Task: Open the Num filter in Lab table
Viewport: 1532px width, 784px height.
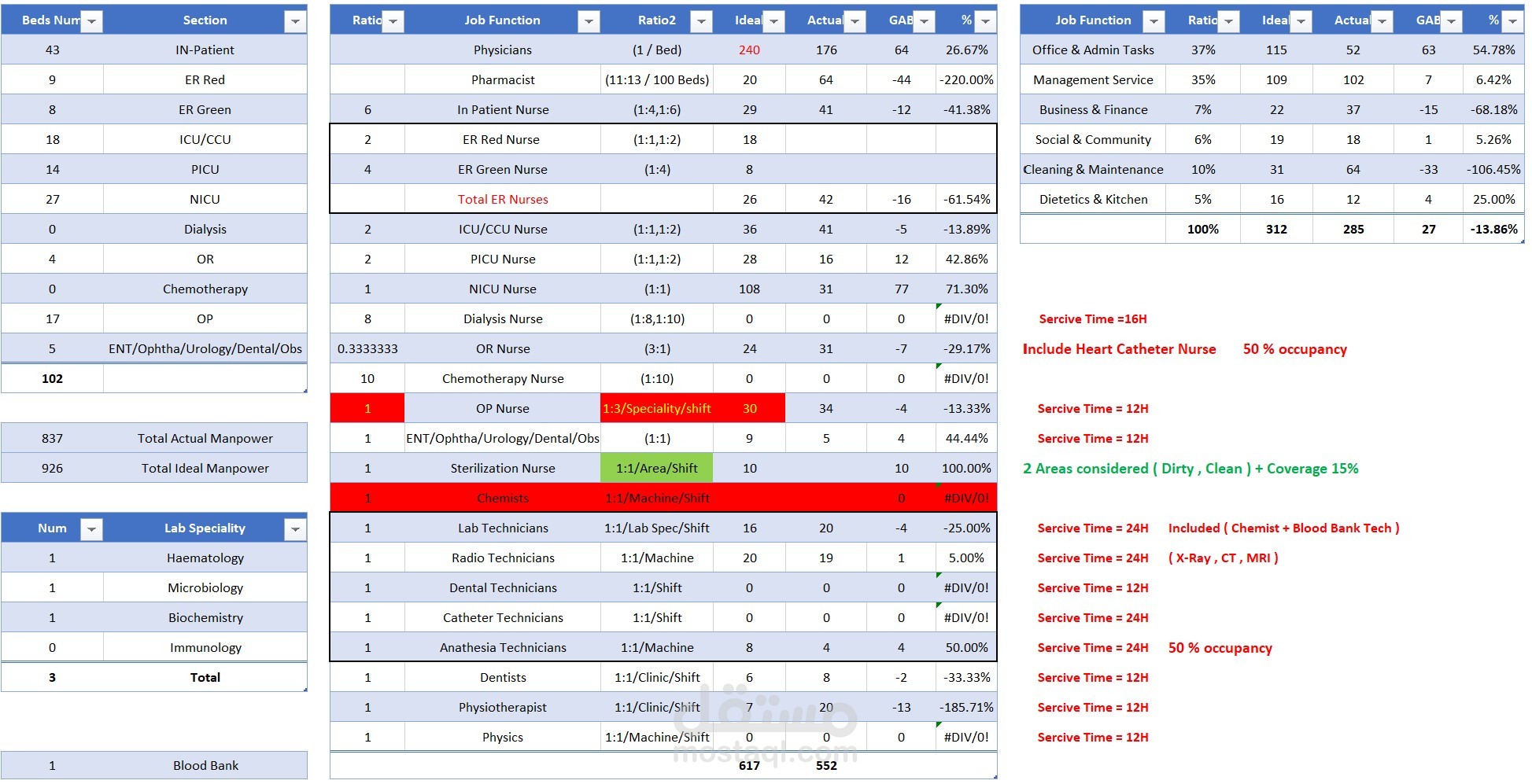Action: tap(92, 529)
